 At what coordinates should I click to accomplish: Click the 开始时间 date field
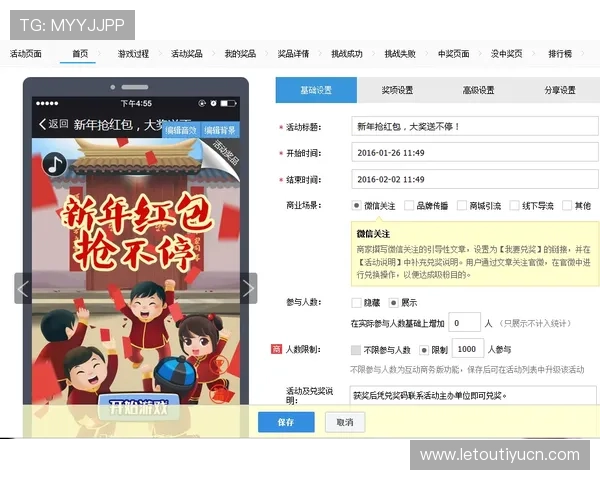(475, 152)
